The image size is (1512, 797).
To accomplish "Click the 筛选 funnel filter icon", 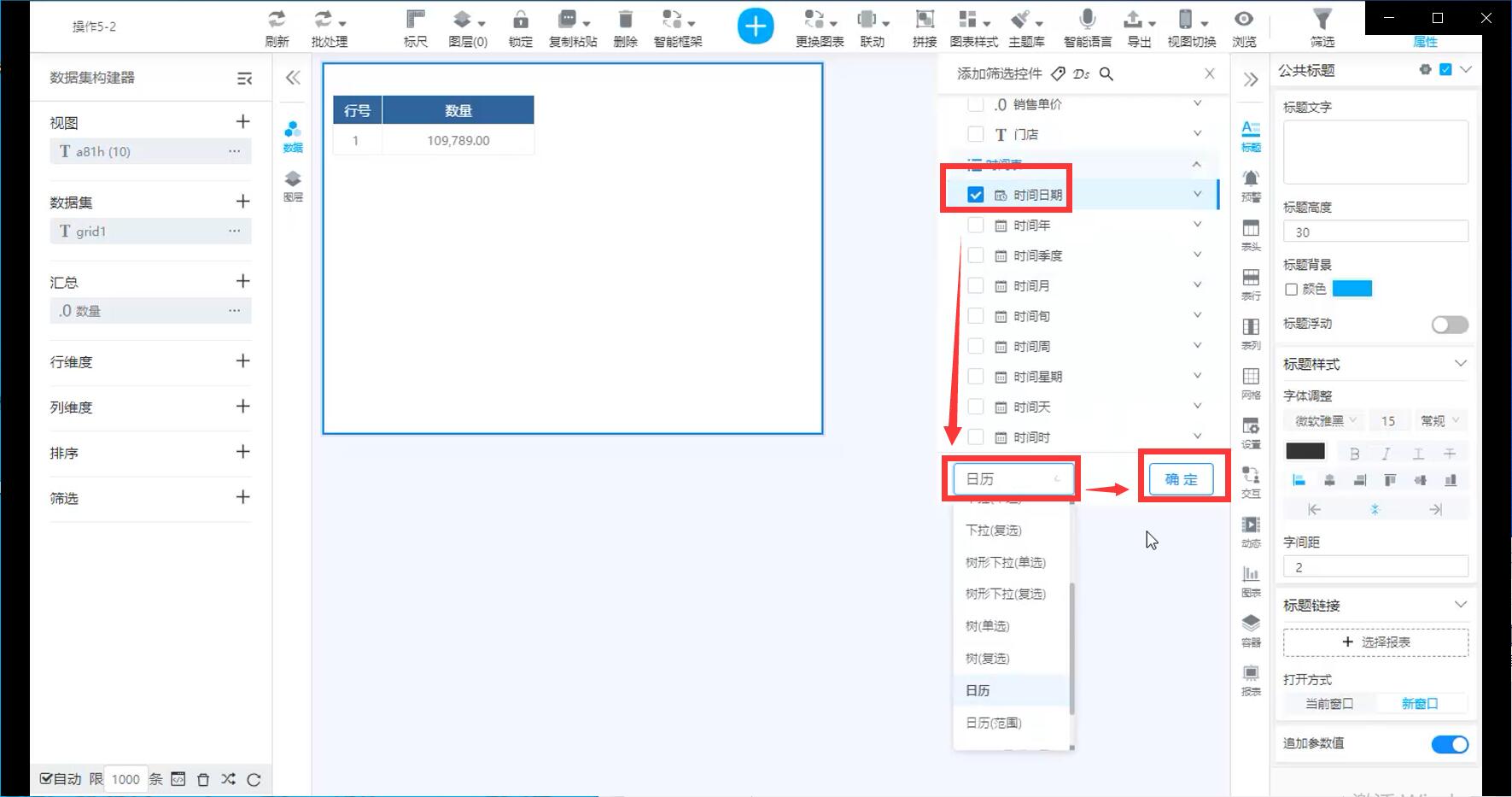I will (1322, 20).
